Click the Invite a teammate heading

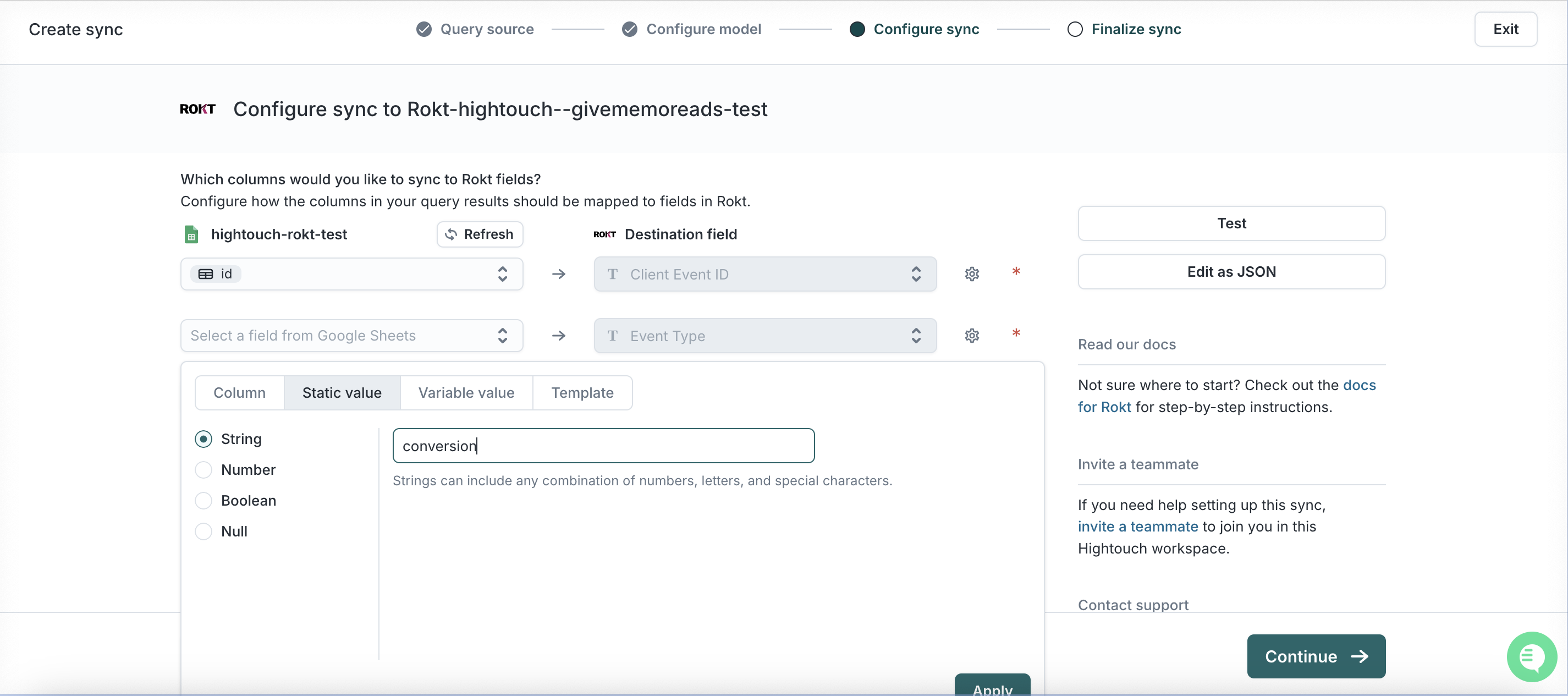[1138, 464]
